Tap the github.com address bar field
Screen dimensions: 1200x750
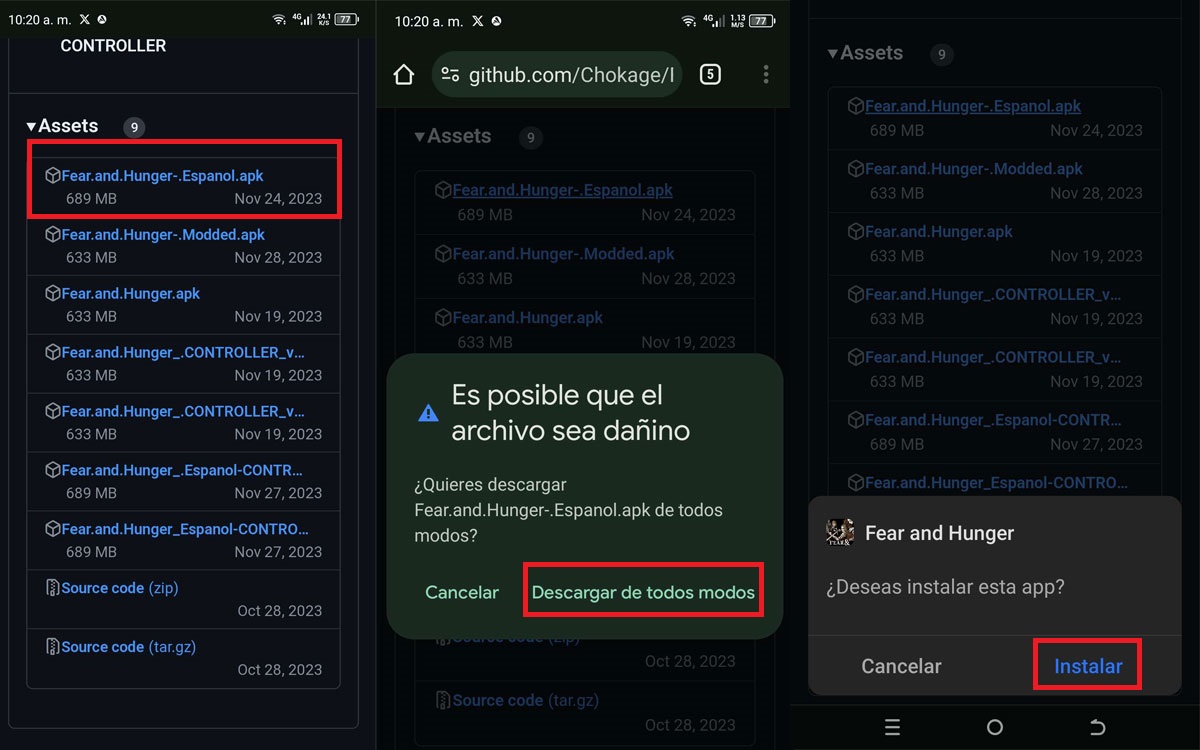point(570,75)
